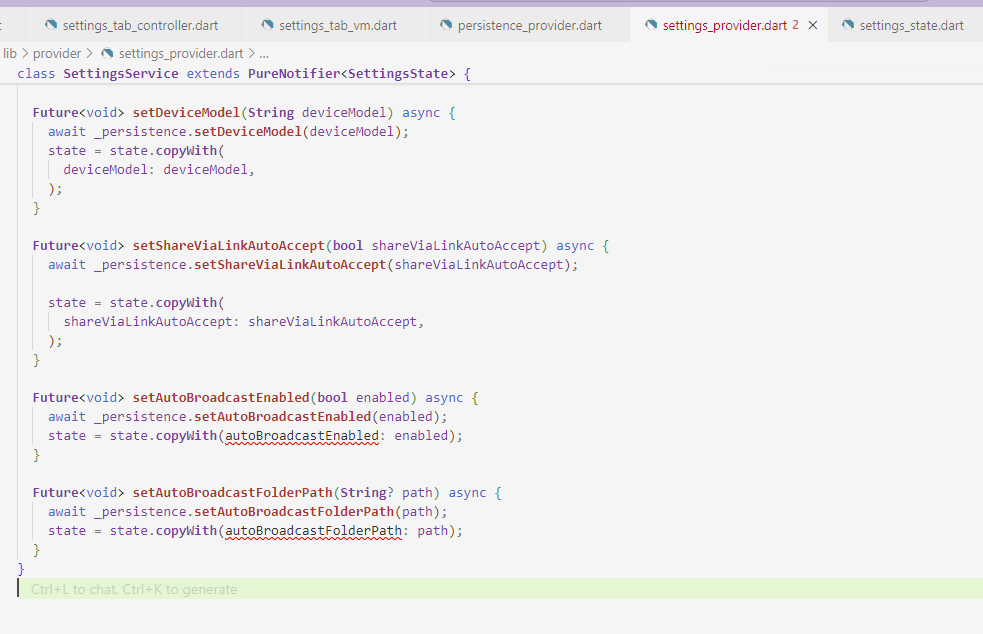Click the provider breadcrumb folder
This screenshot has width=983, height=634.
pos(57,53)
